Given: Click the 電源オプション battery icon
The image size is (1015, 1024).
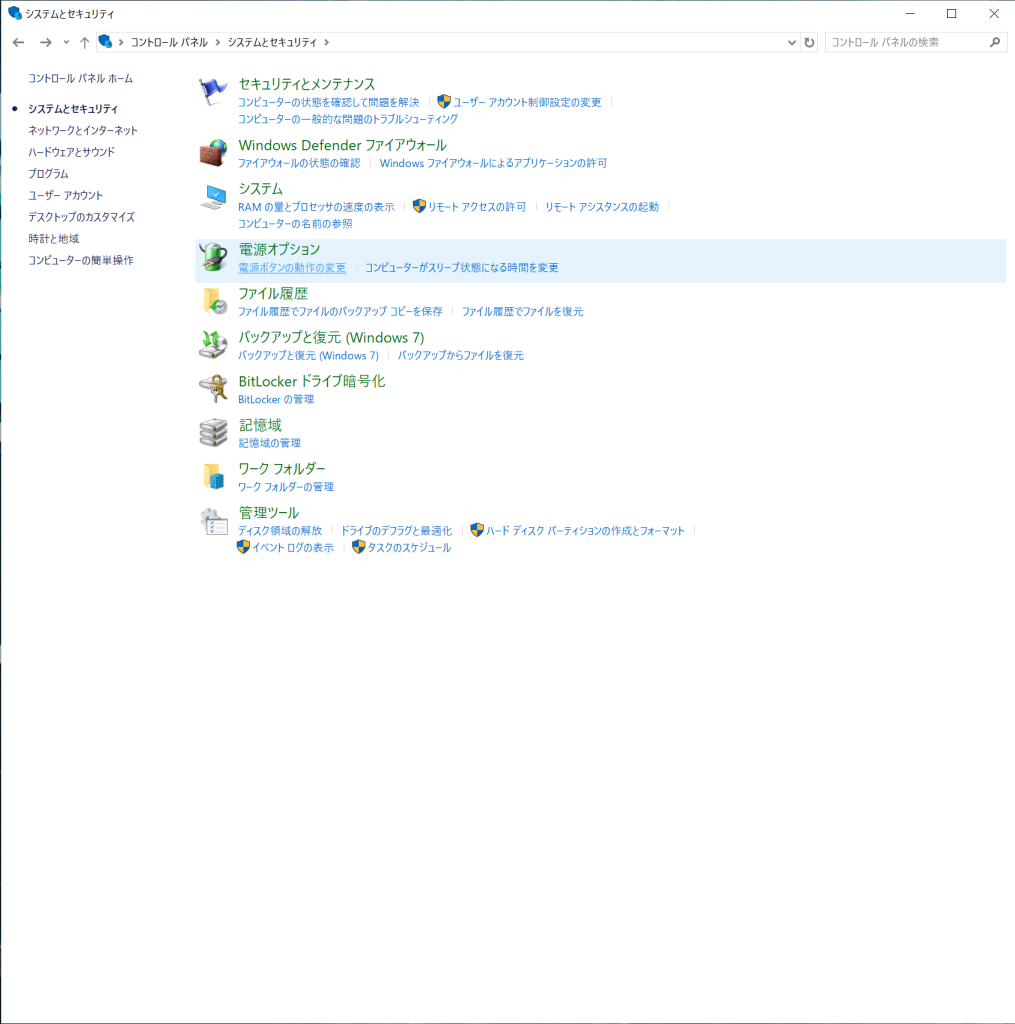Looking at the screenshot, I should [213, 257].
